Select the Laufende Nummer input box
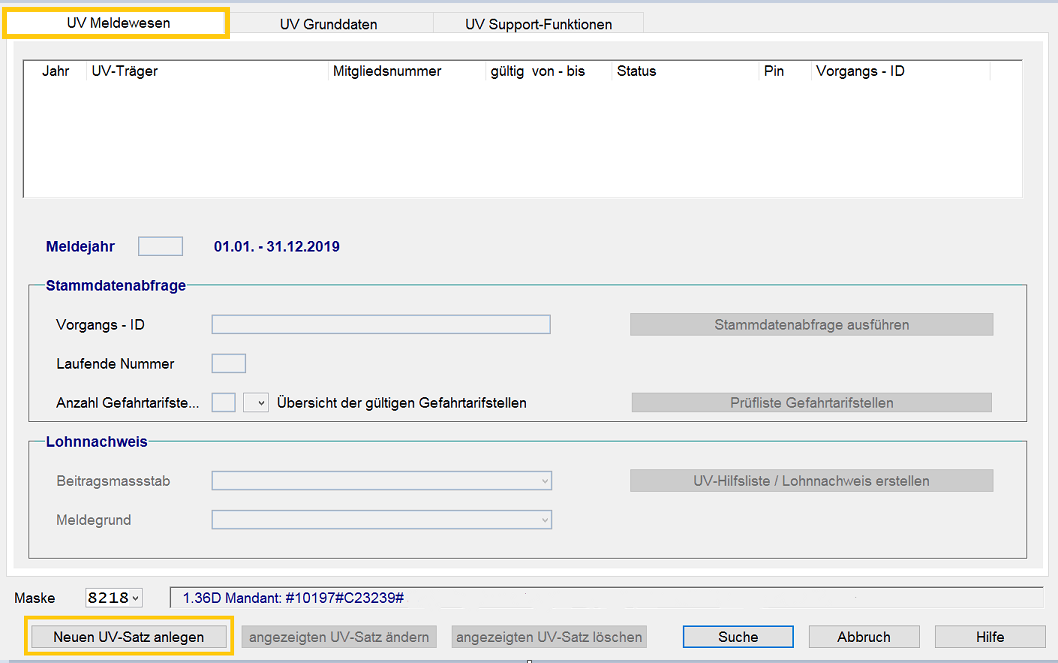This screenshot has height=663, width=1058. (229, 364)
